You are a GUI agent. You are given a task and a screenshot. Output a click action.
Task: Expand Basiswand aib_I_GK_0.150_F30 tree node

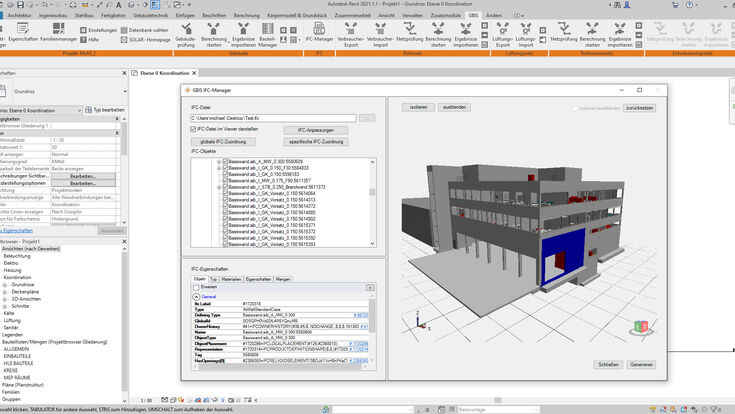219,168
